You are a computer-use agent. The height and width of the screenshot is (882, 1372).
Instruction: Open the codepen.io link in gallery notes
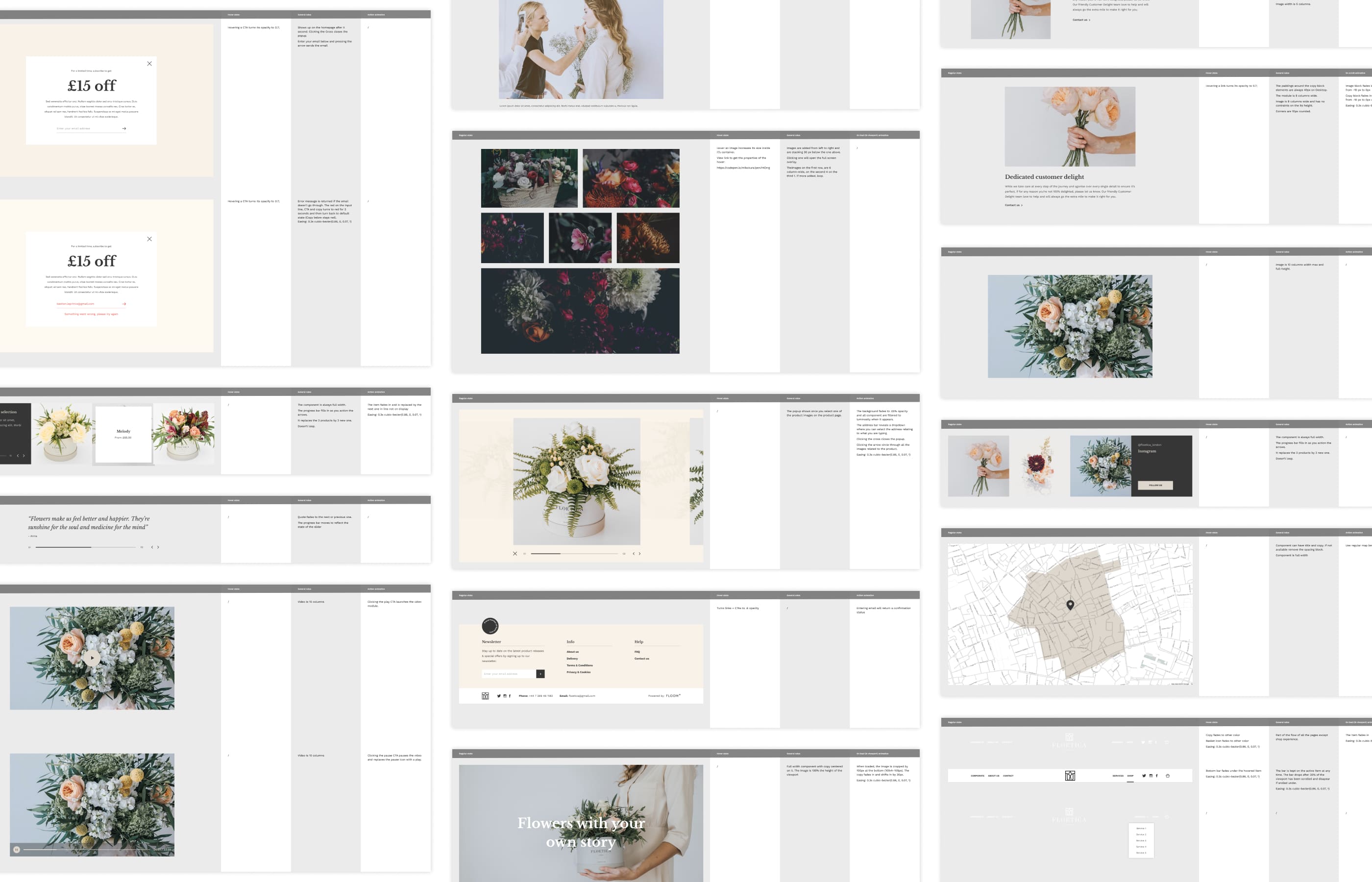click(743, 168)
